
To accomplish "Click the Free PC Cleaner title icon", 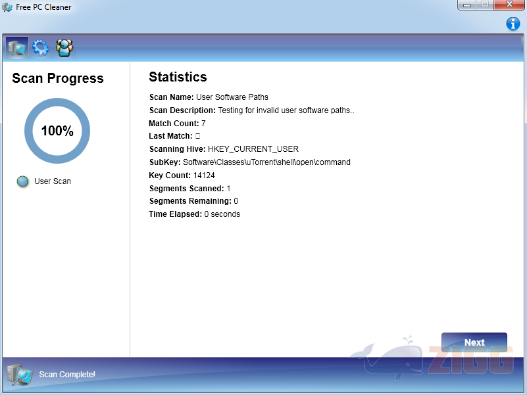I will tap(7, 7).
